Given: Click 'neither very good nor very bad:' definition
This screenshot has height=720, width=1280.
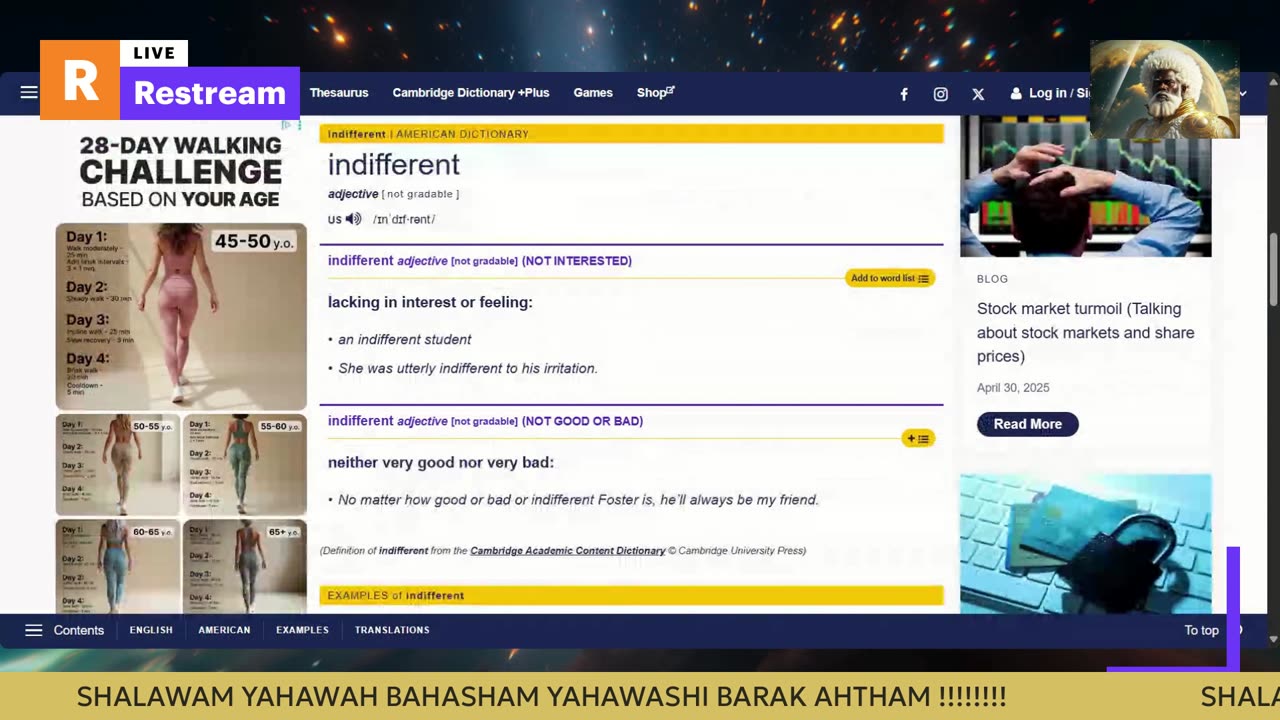Looking at the screenshot, I should 441,462.
